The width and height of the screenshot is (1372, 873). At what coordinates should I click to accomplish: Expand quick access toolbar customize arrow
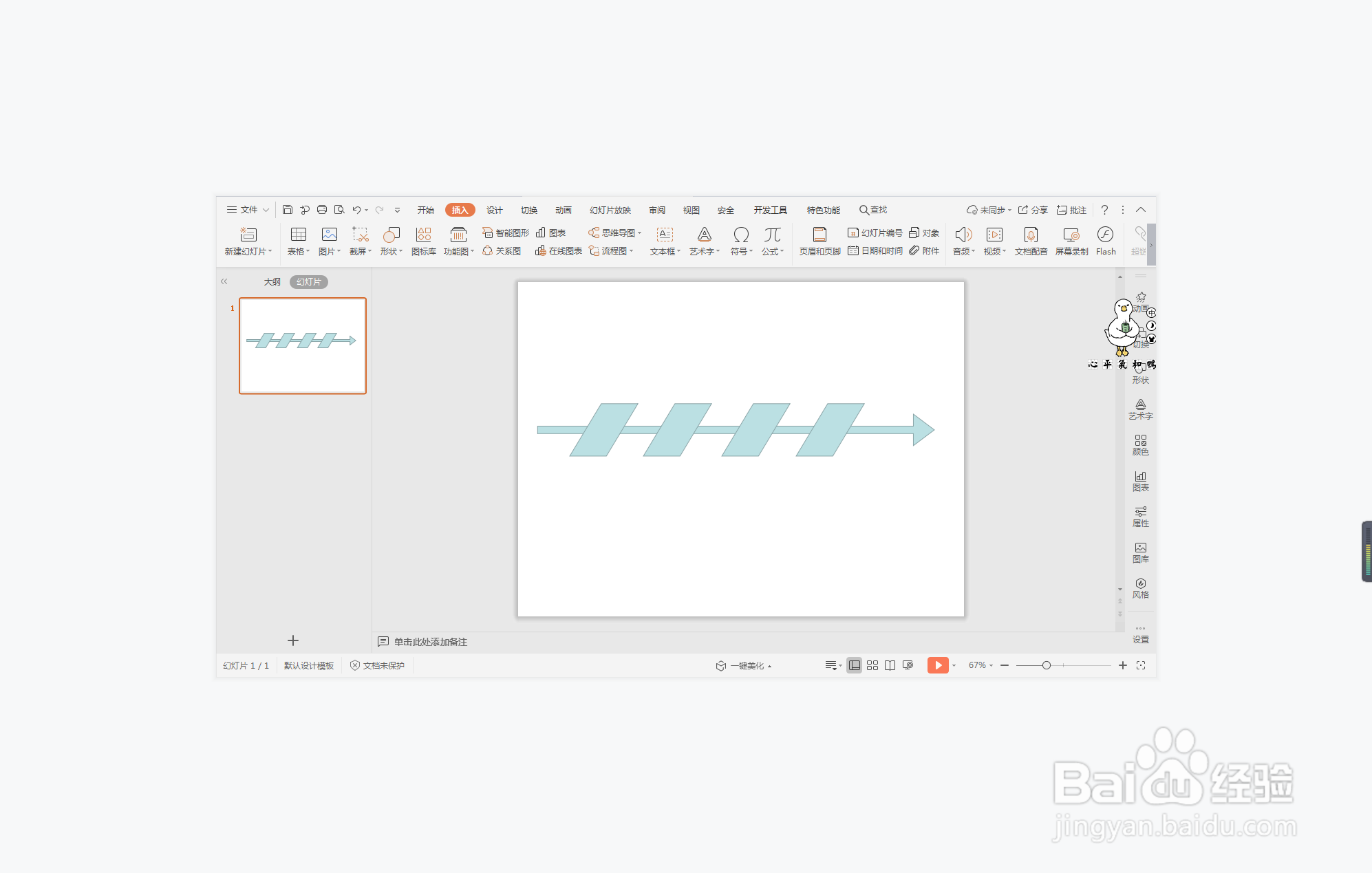coord(397,210)
